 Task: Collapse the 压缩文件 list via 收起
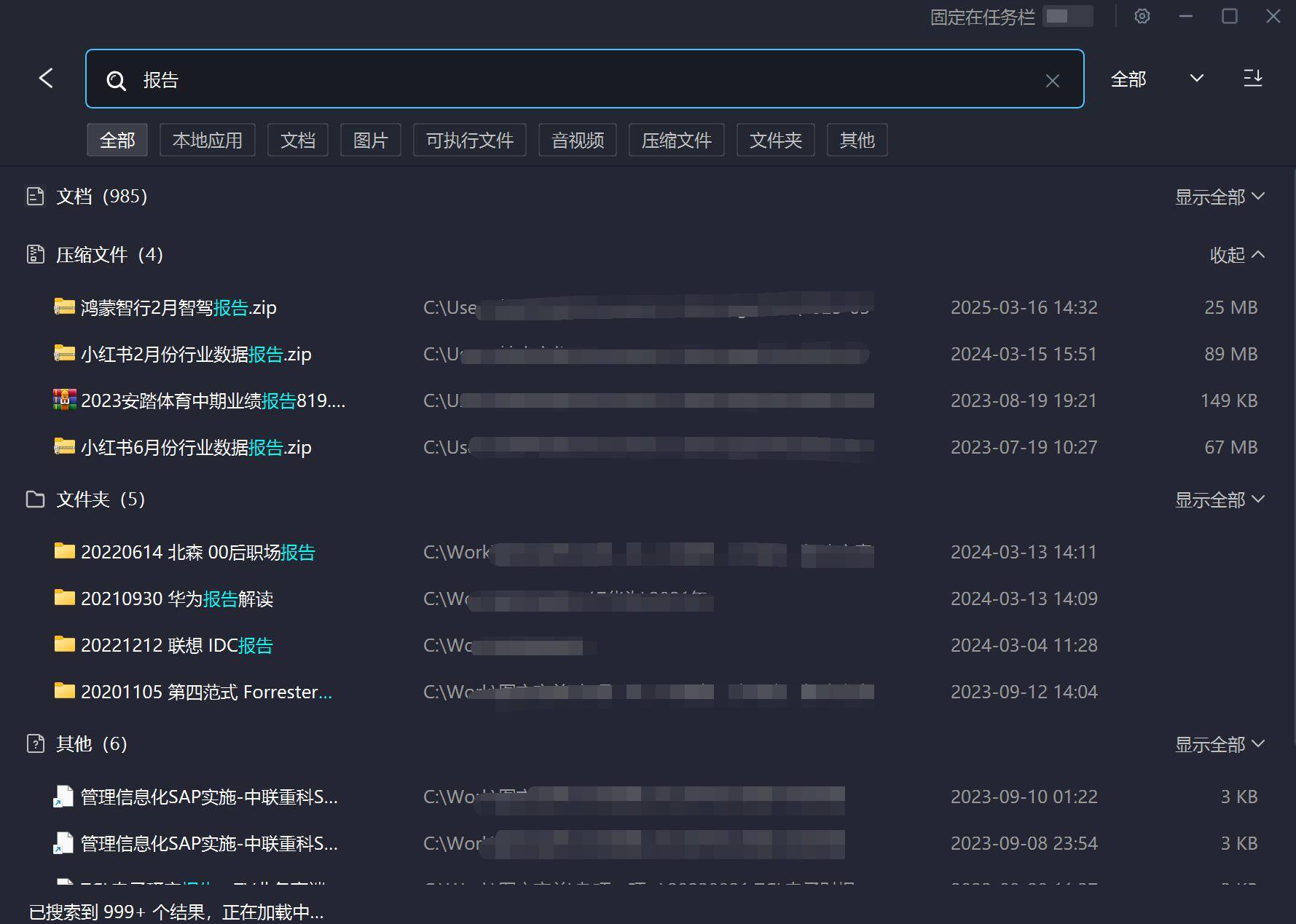[x=1236, y=255]
